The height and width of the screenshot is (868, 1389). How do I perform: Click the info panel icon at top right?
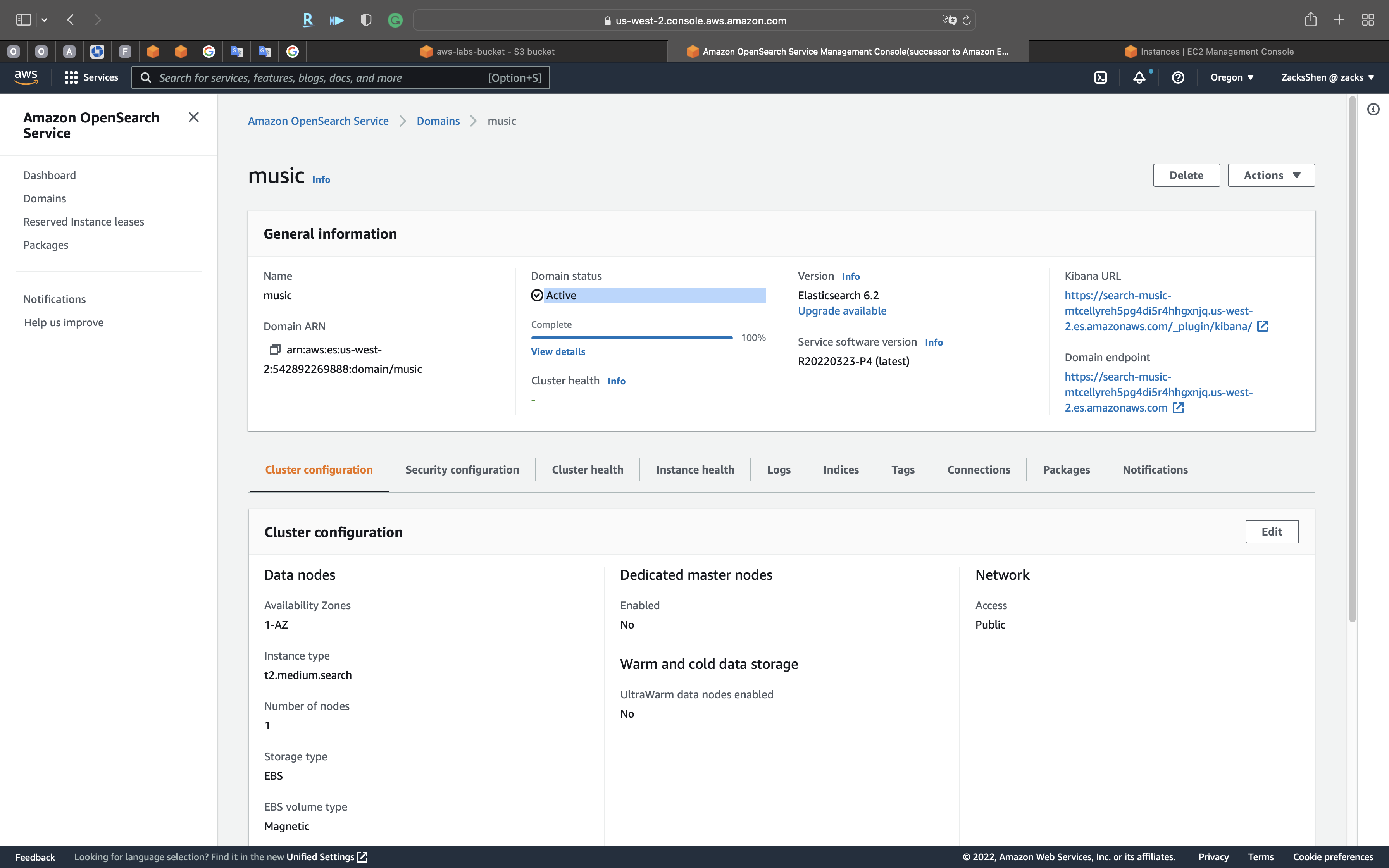tap(1373, 110)
